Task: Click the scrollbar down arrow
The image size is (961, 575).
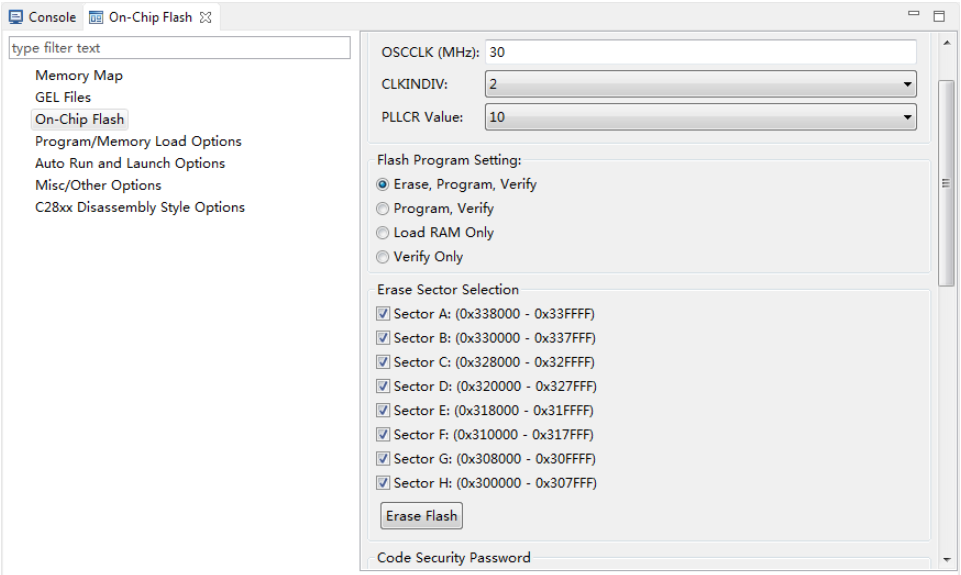Action: (947, 559)
